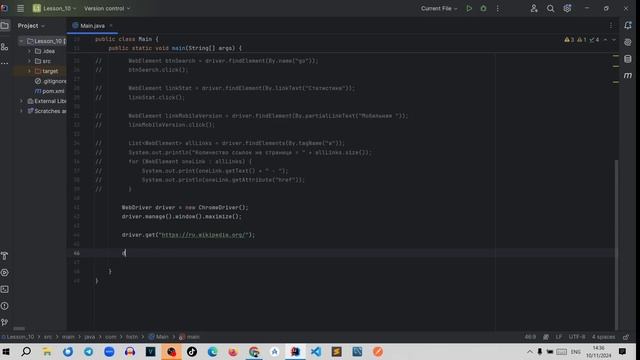
Task: Open the Lesson_10 project dropdown
Action: pos(54,8)
